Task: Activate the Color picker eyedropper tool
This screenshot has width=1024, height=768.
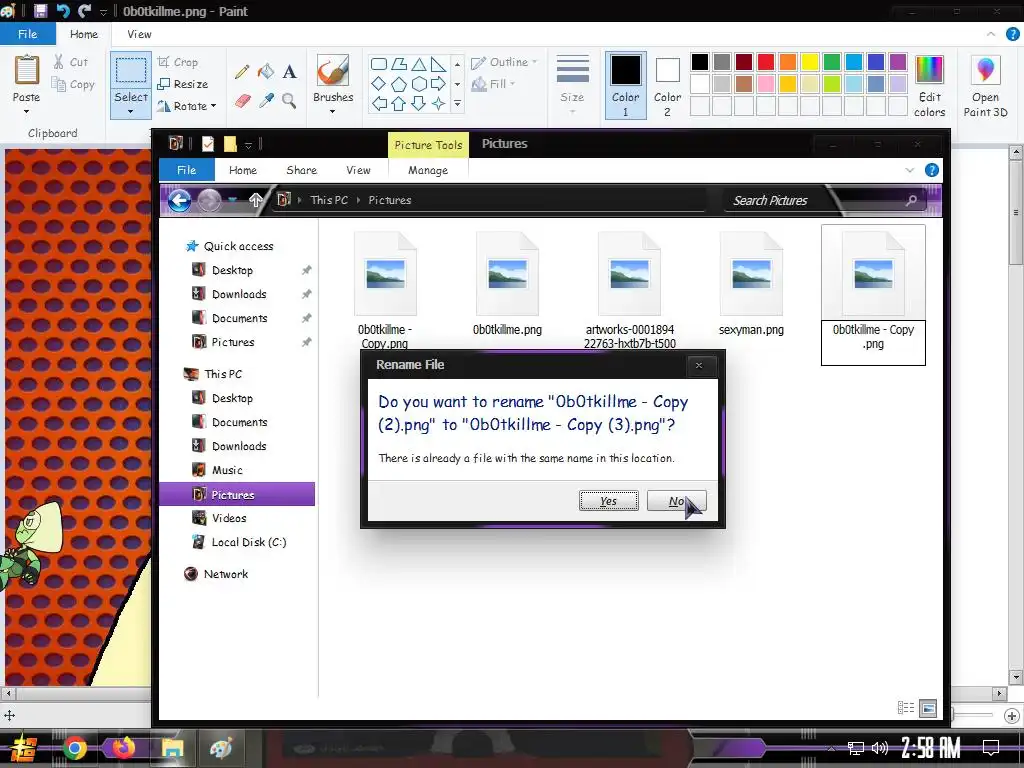Action: (266, 101)
